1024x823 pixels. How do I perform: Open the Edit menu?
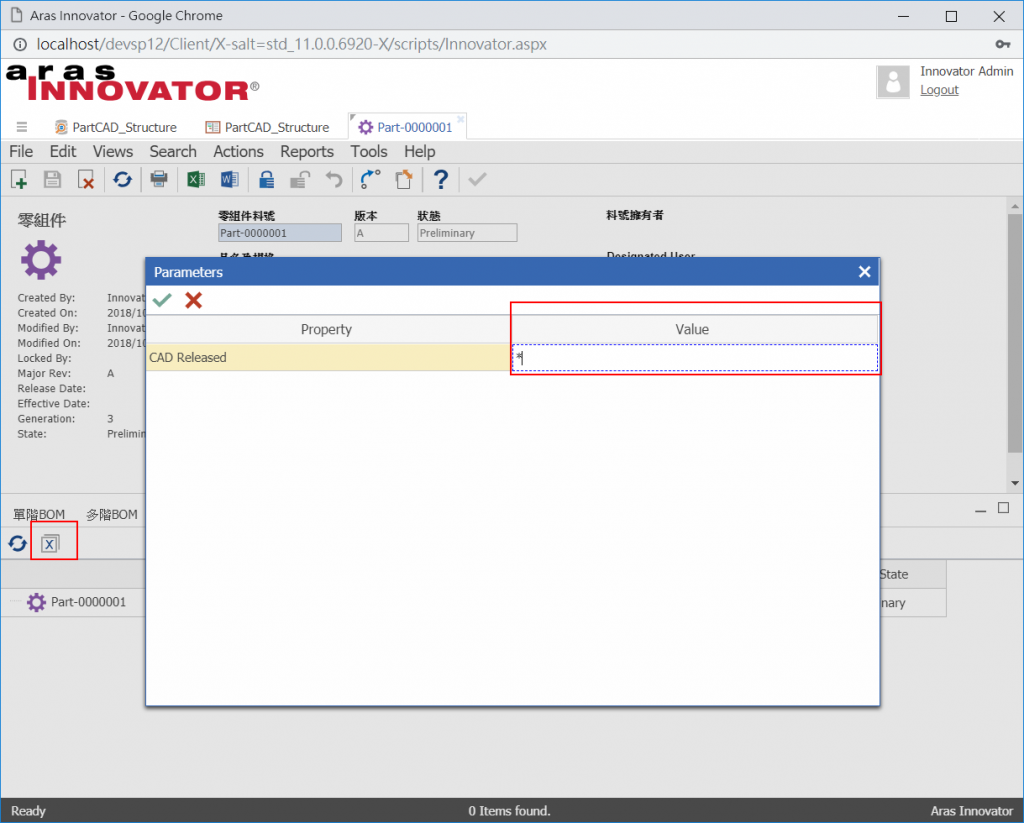click(63, 152)
